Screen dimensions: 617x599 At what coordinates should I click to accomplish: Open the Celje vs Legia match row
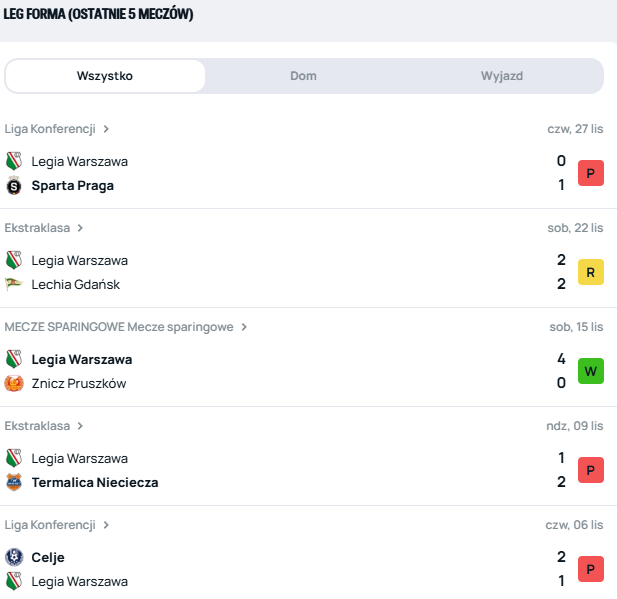pos(300,569)
